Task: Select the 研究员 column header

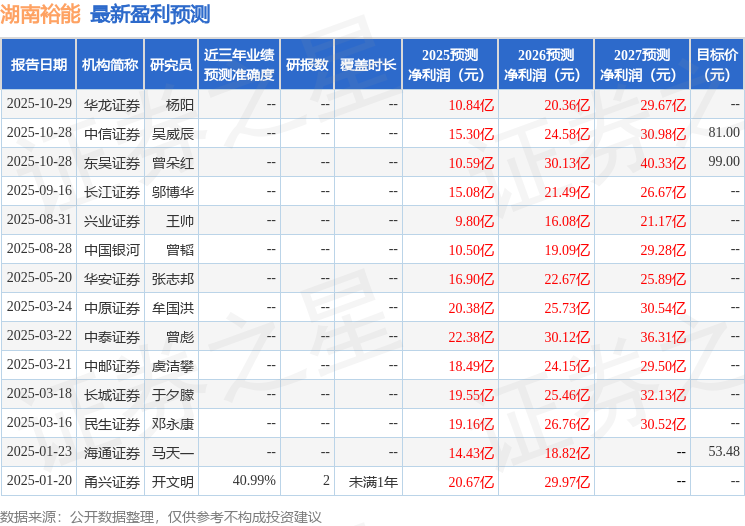Action: pyautogui.click(x=171, y=64)
